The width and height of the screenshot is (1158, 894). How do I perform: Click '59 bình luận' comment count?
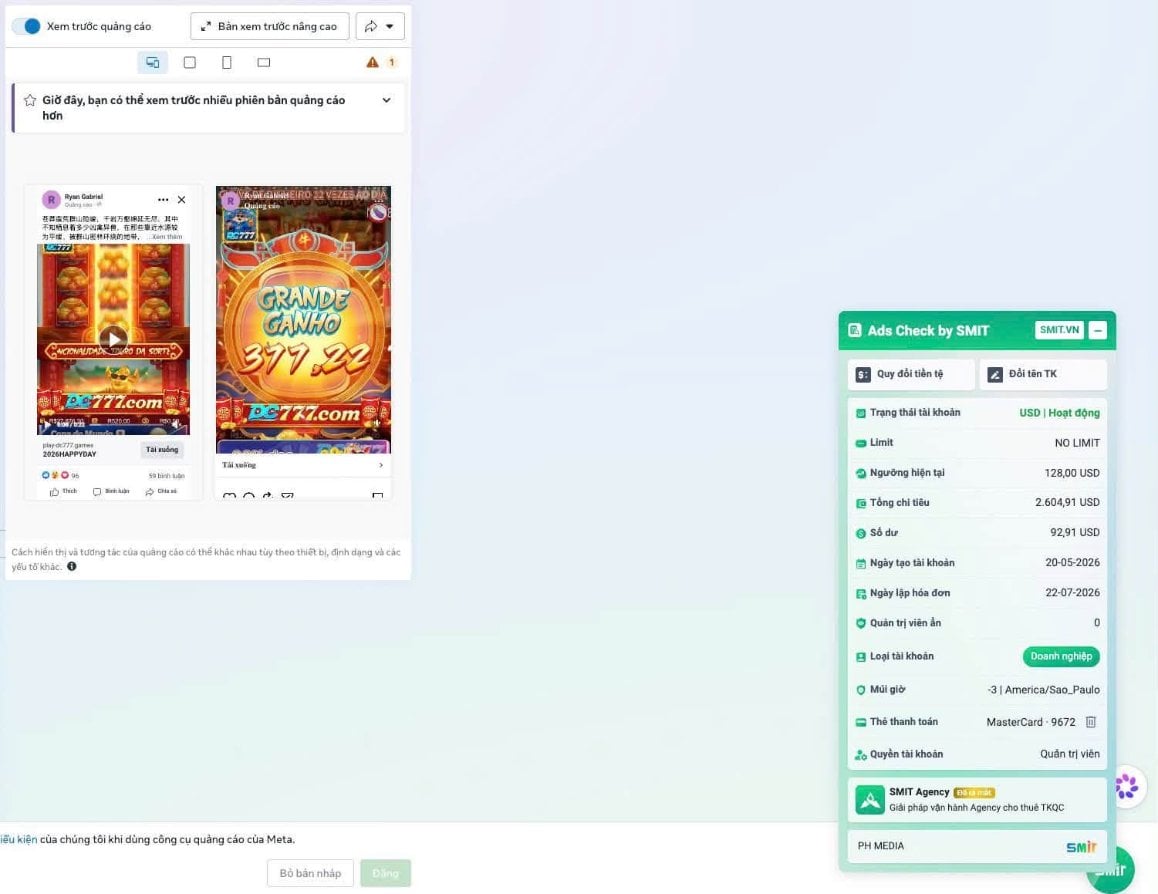click(167, 476)
